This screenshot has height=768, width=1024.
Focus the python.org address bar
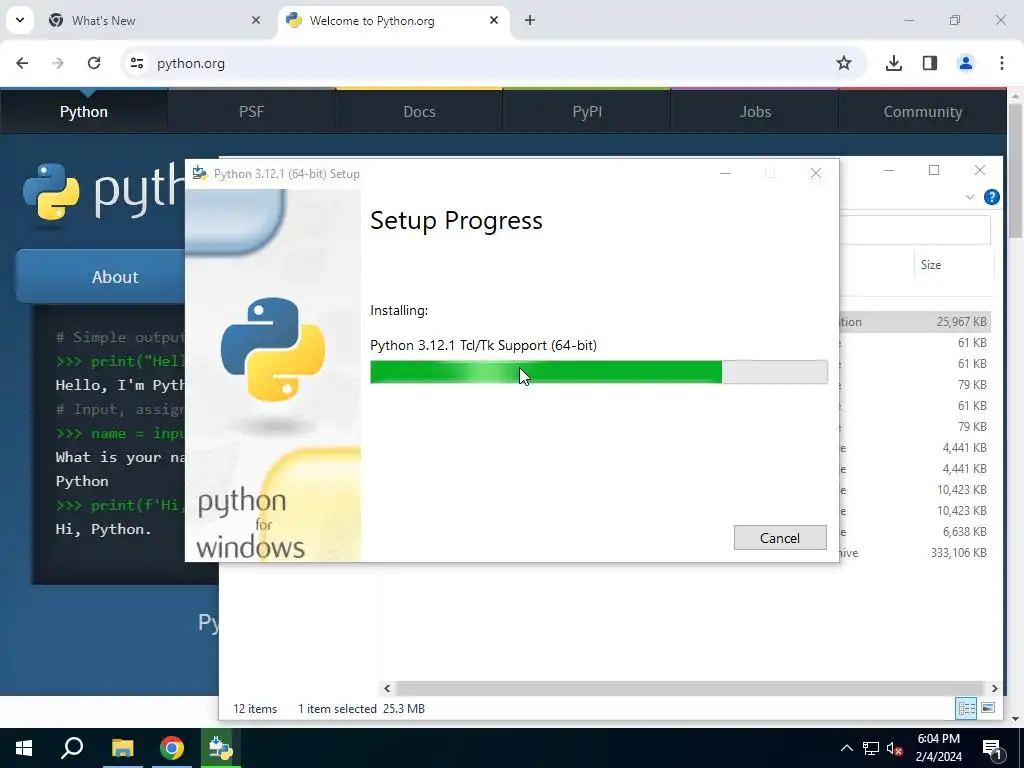(493, 63)
